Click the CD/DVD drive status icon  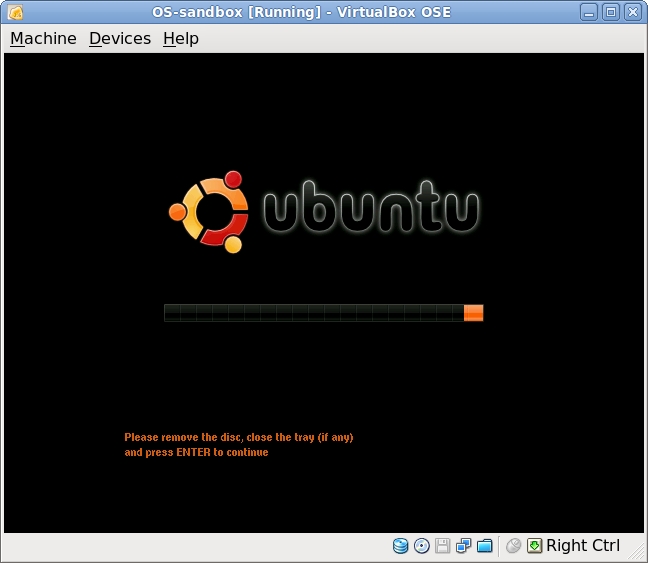422,546
